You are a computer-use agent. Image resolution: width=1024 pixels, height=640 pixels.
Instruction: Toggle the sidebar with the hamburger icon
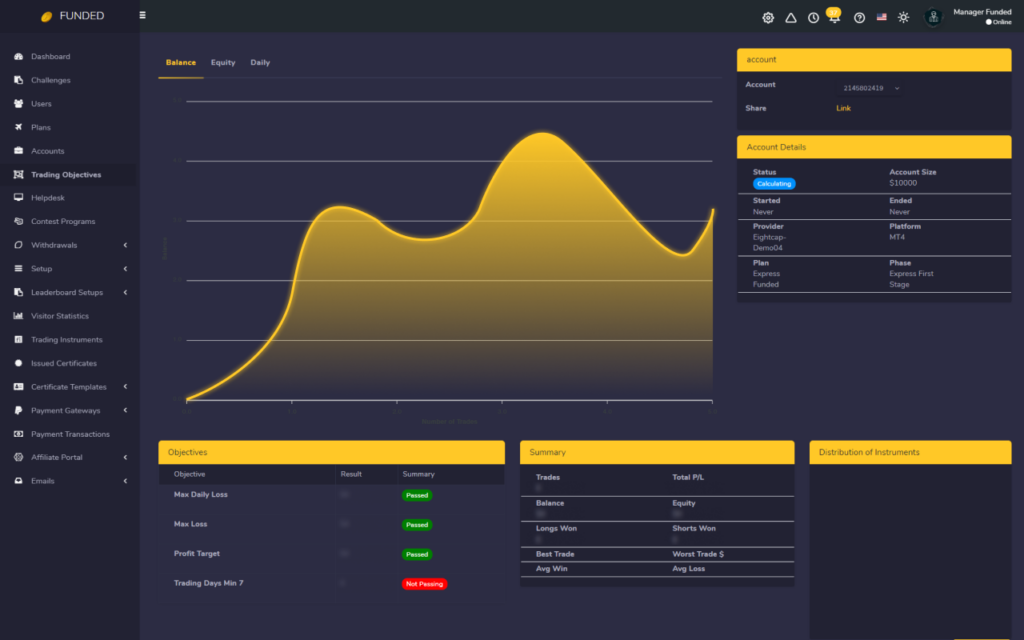[x=142, y=16]
